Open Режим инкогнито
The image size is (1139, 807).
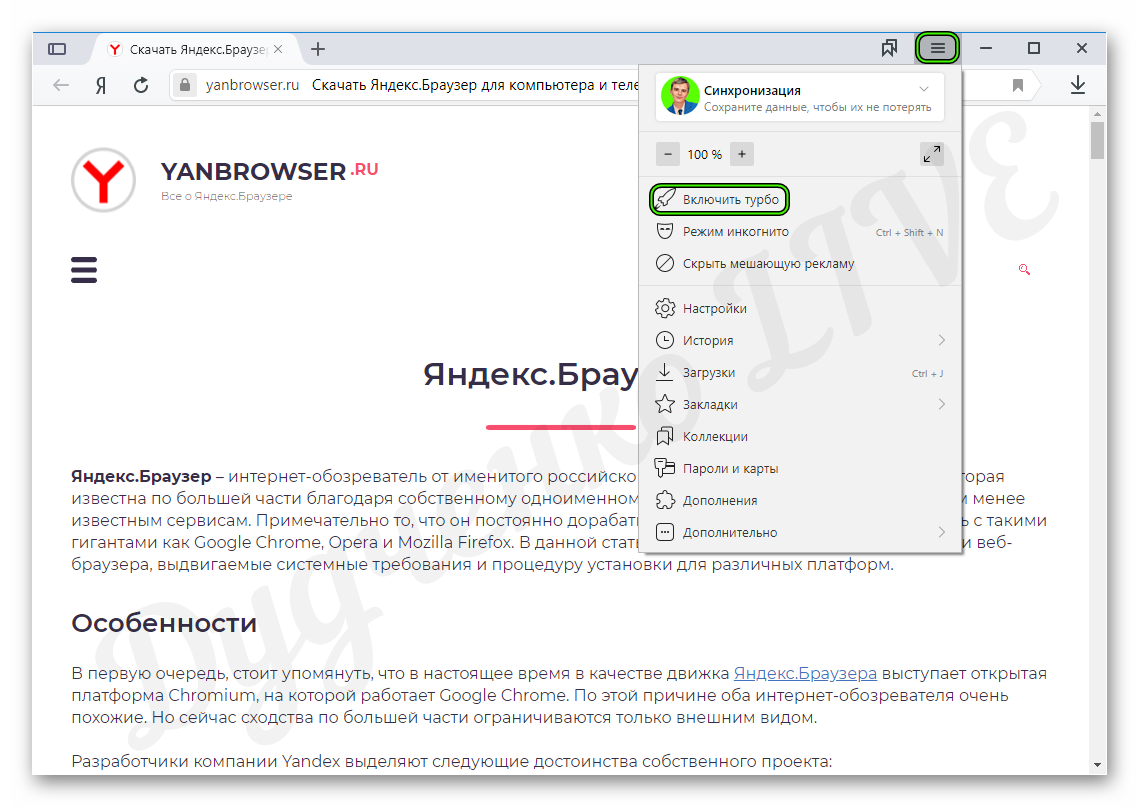click(799, 232)
